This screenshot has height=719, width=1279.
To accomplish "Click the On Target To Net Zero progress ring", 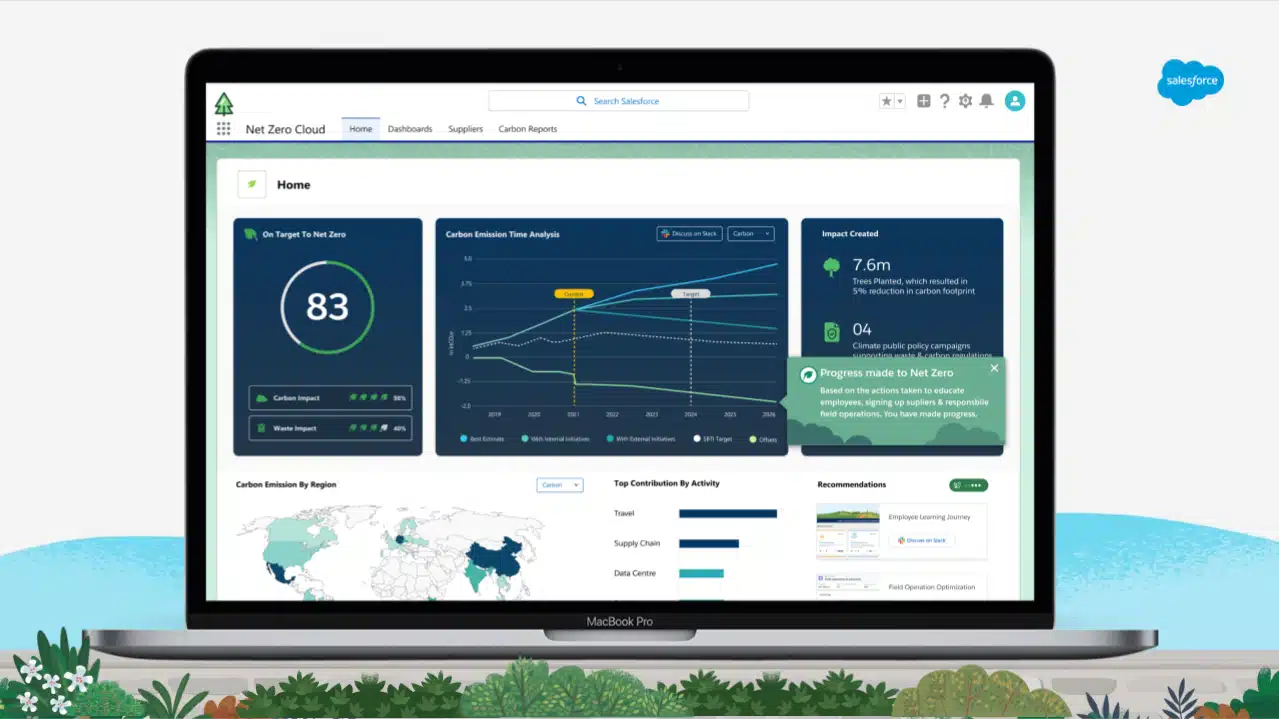I will (x=327, y=307).
